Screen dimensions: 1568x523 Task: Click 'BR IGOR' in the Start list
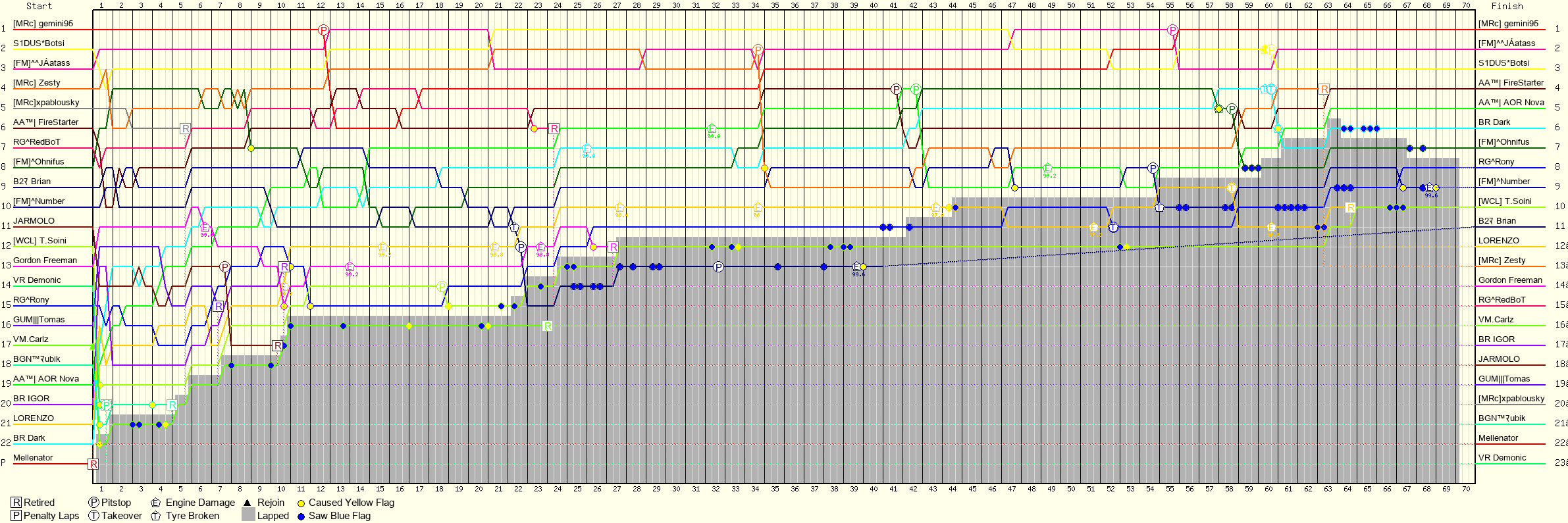coord(31,399)
